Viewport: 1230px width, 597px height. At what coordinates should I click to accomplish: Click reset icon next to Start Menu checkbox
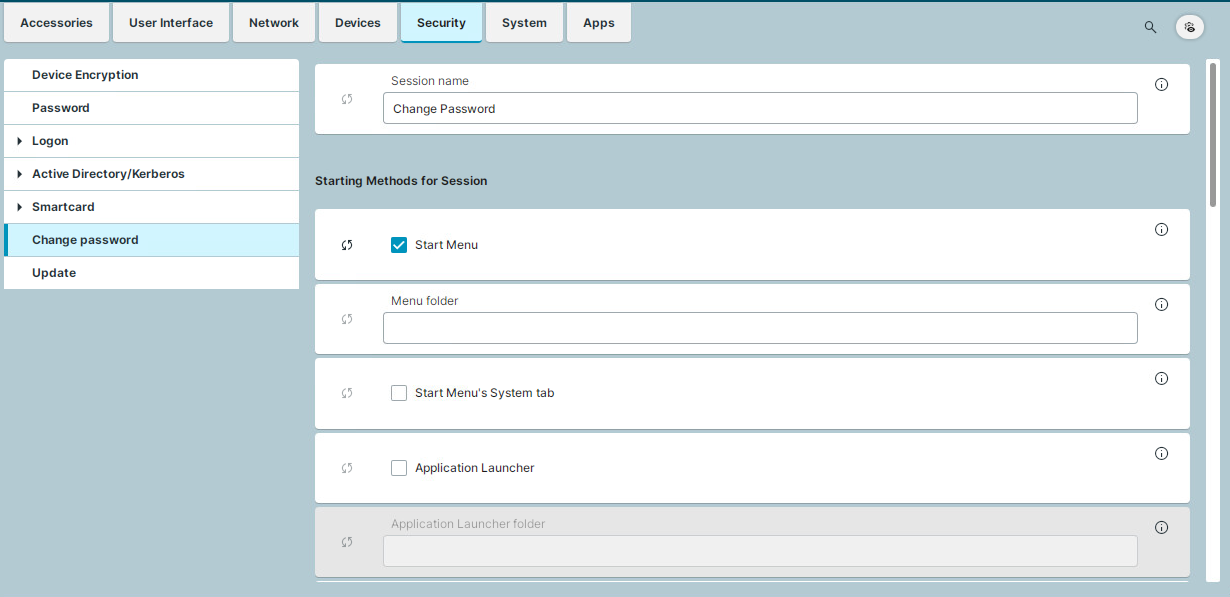(x=347, y=245)
